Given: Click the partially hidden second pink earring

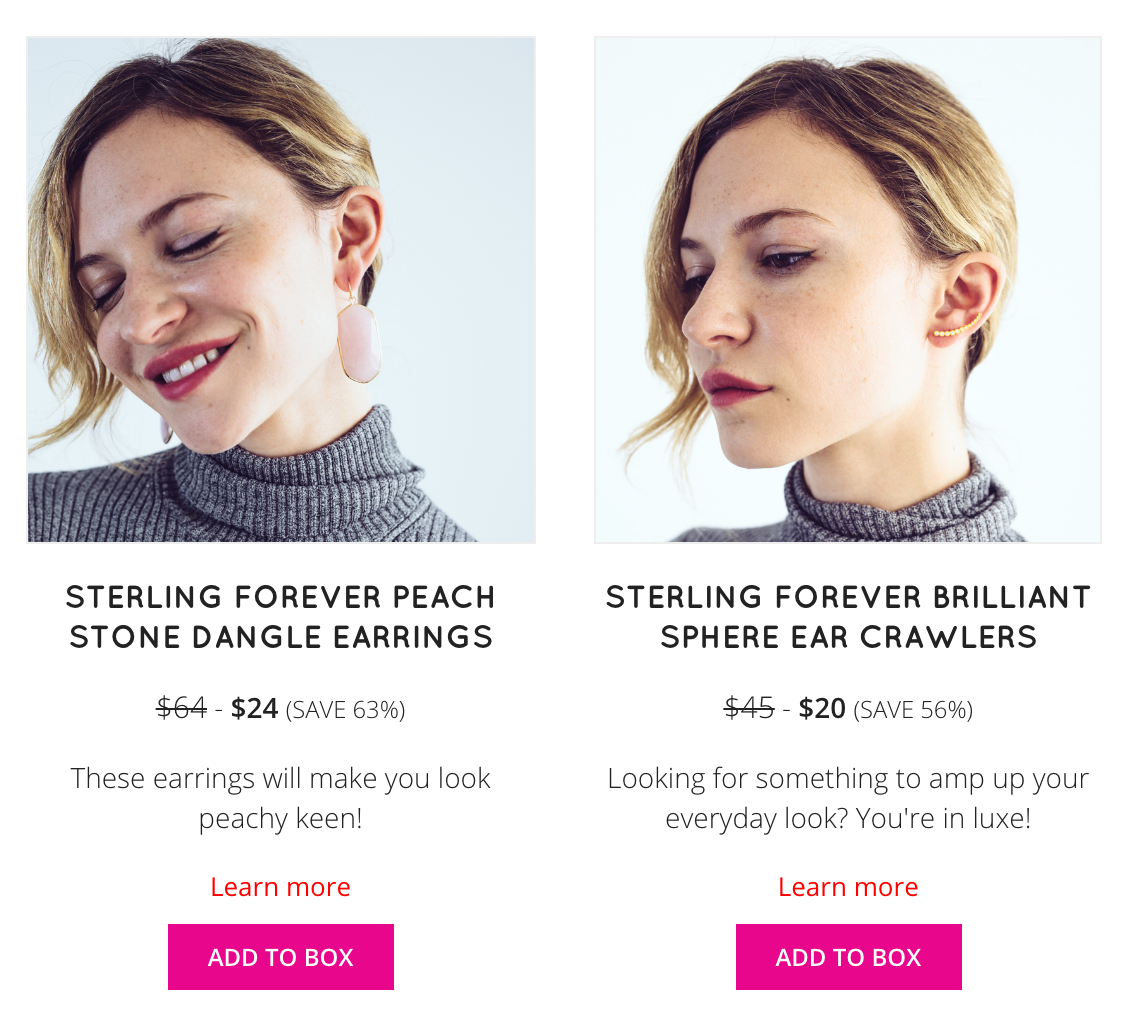Looking at the screenshot, I should 166,430.
